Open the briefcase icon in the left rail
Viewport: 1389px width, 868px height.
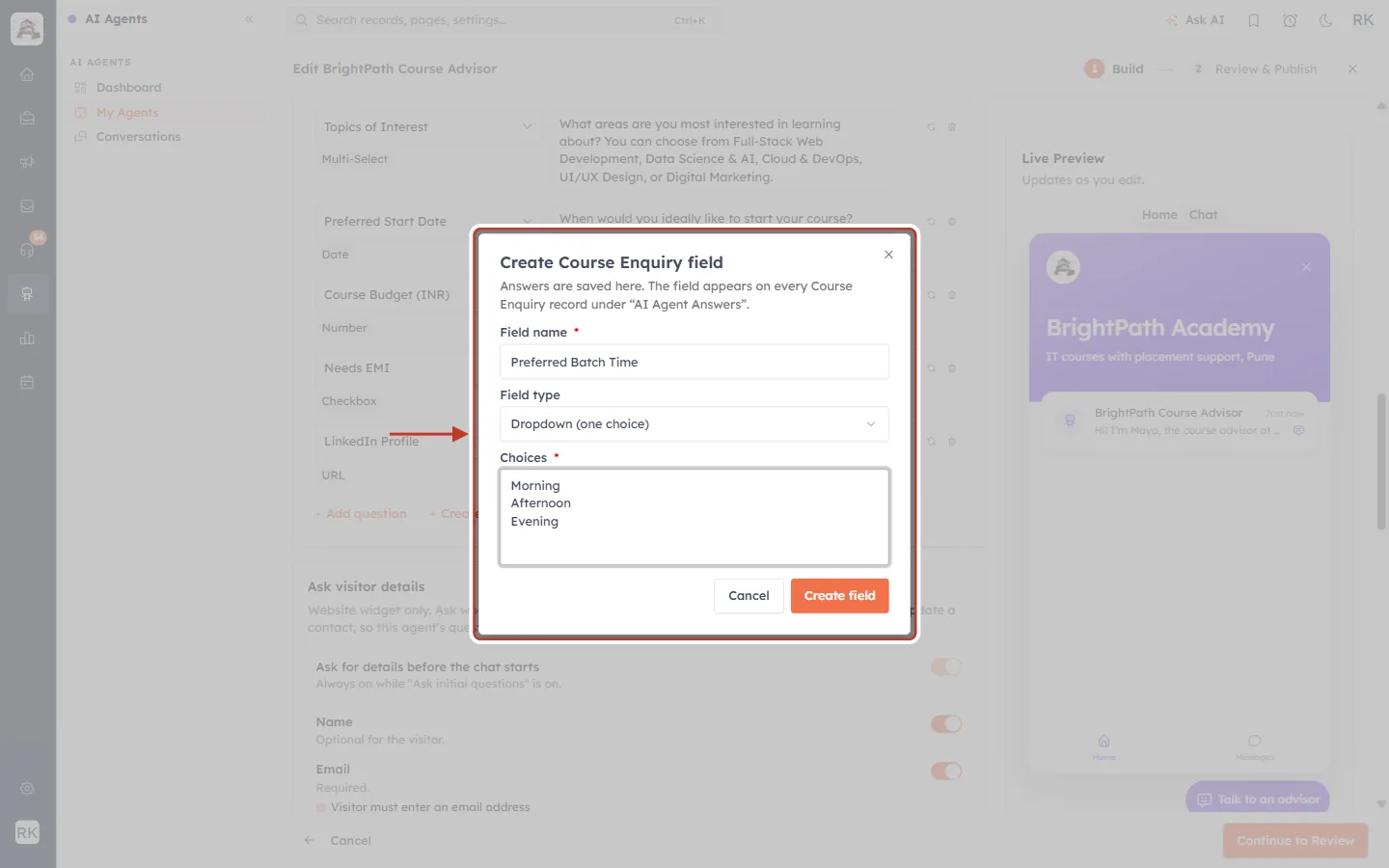(27, 118)
